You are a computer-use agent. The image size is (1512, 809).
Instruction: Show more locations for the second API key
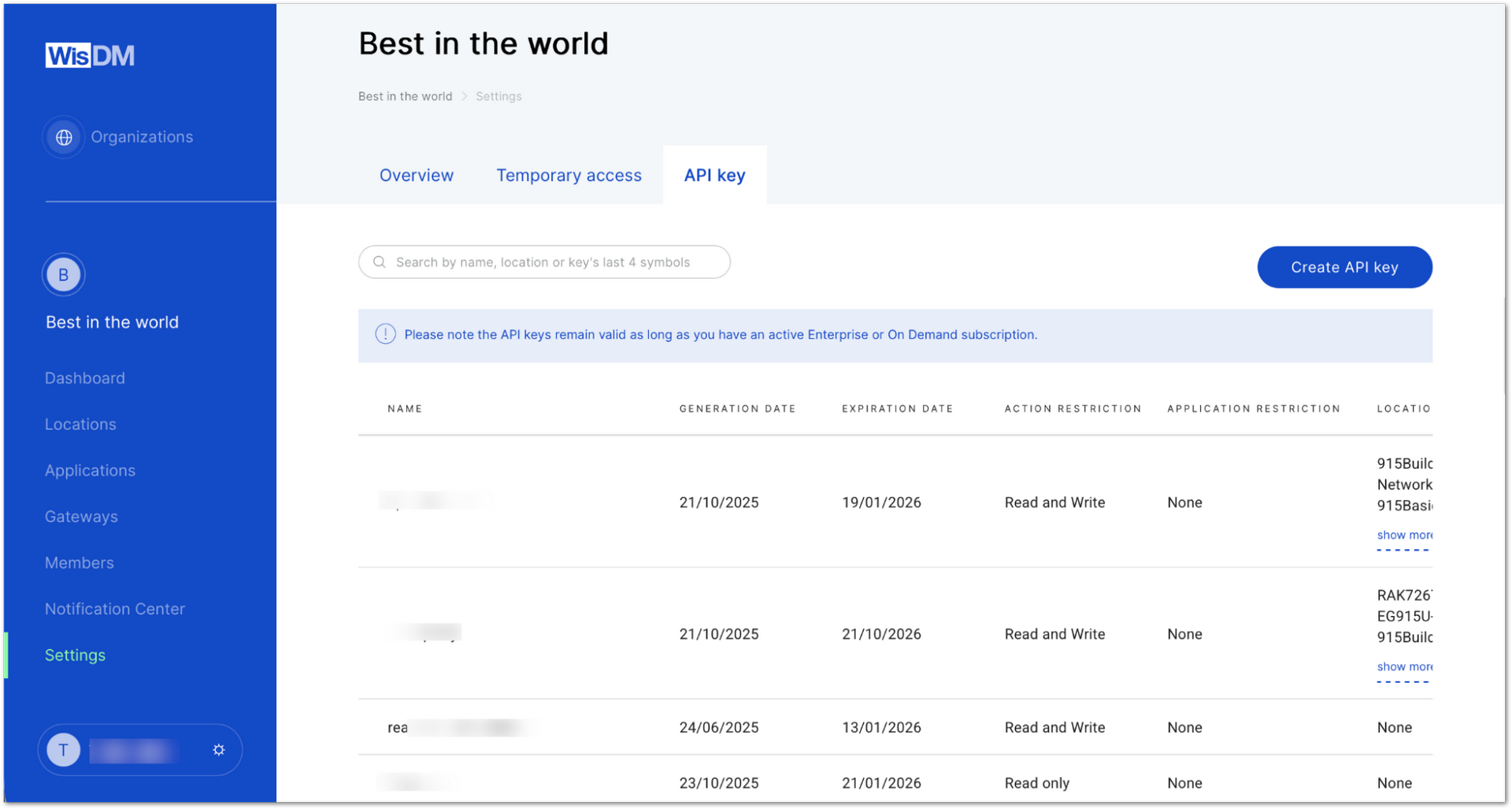pyautogui.click(x=1403, y=666)
